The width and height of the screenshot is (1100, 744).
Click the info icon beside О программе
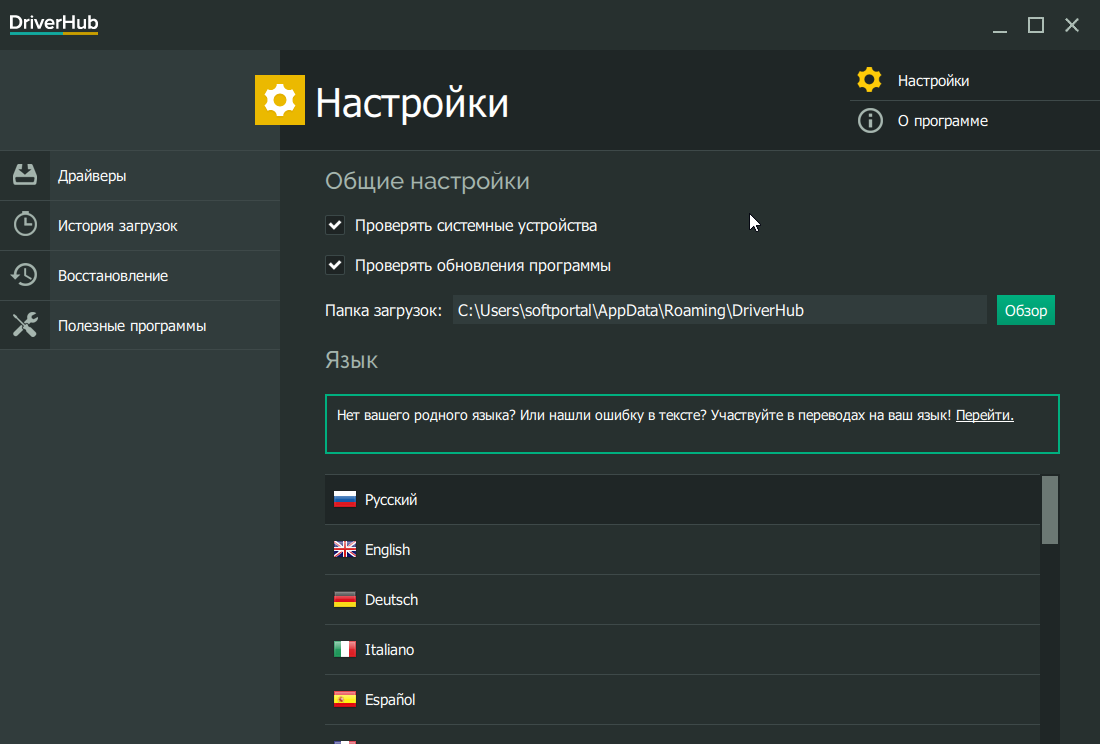pos(870,121)
